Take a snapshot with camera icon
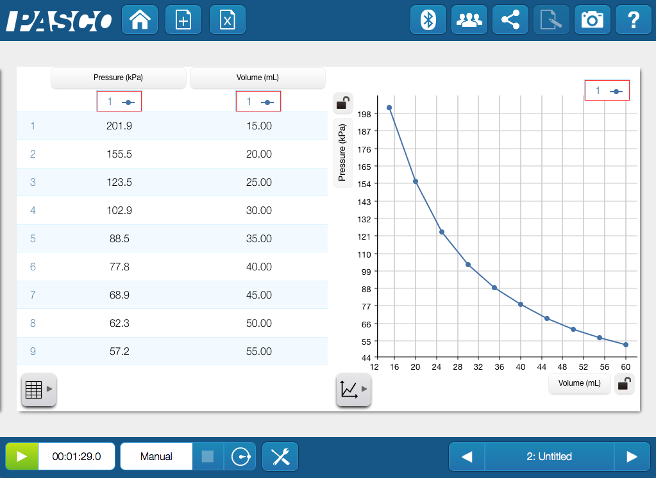The image size is (656, 478). point(592,20)
